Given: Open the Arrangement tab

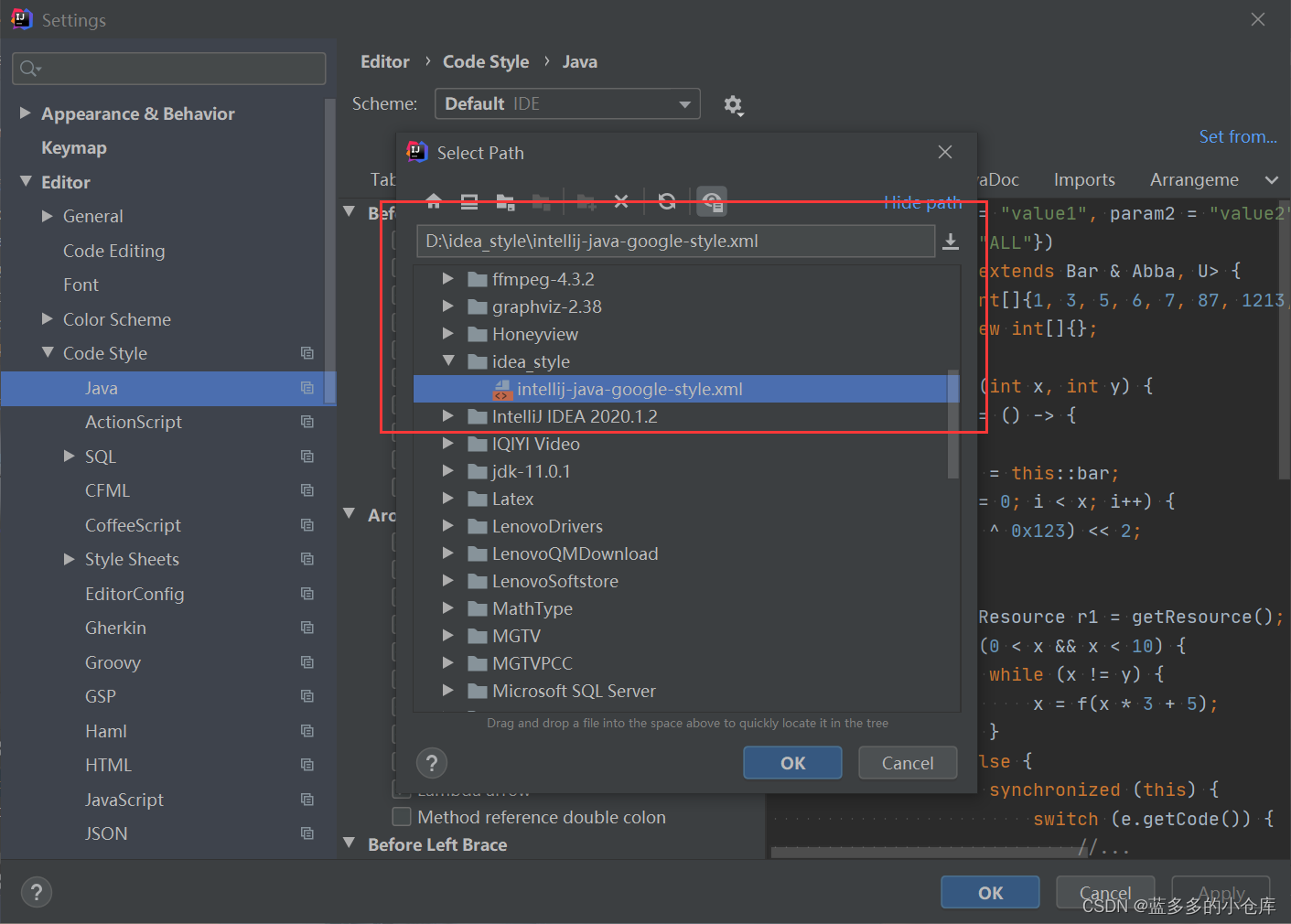Looking at the screenshot, I should (1194, 179).
